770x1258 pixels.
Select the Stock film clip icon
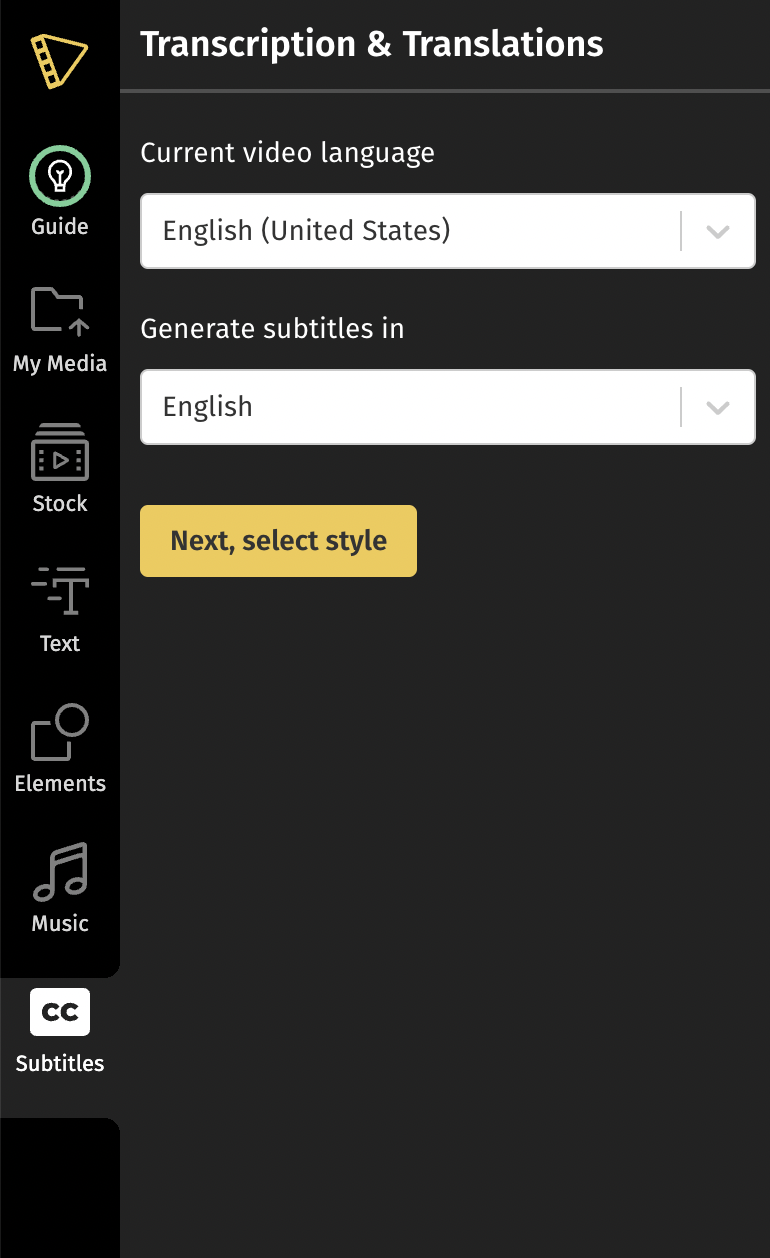click(x=60, y=452)
